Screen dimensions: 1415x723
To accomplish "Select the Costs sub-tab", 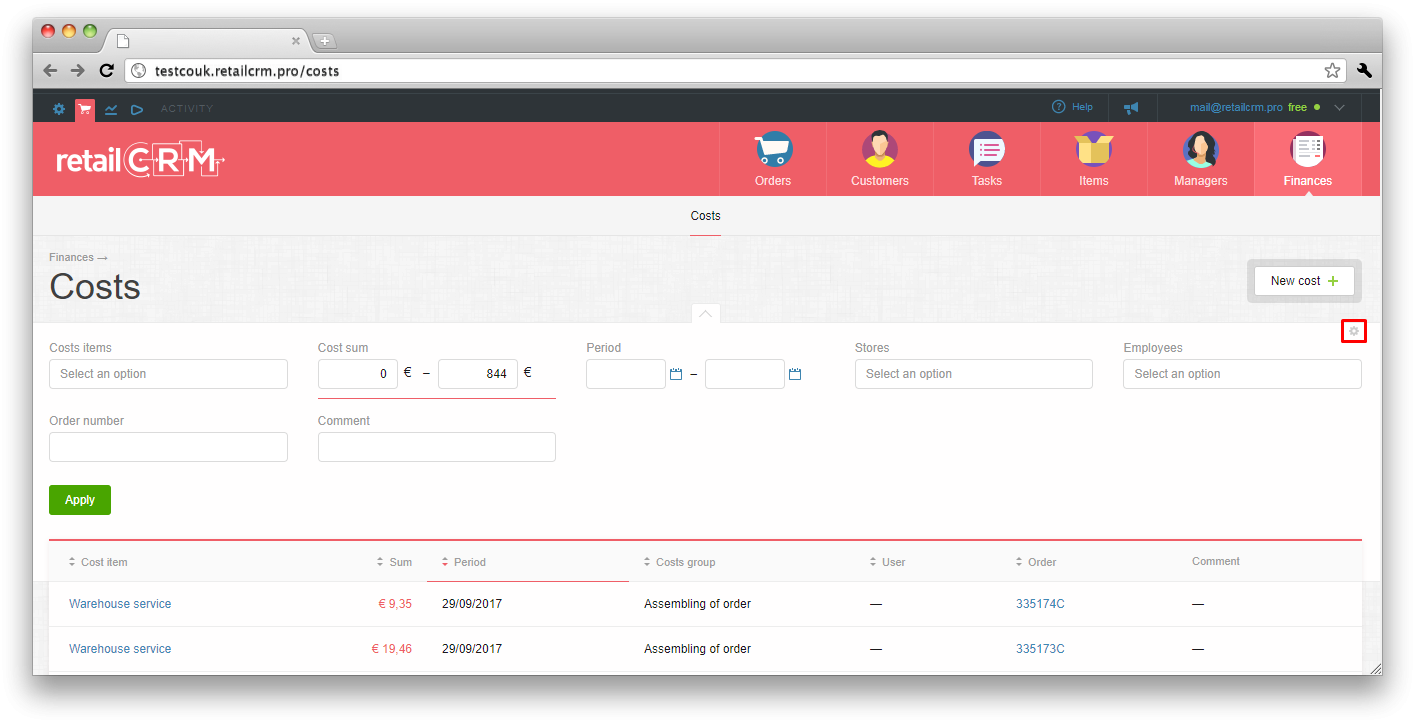I will 705,216.
